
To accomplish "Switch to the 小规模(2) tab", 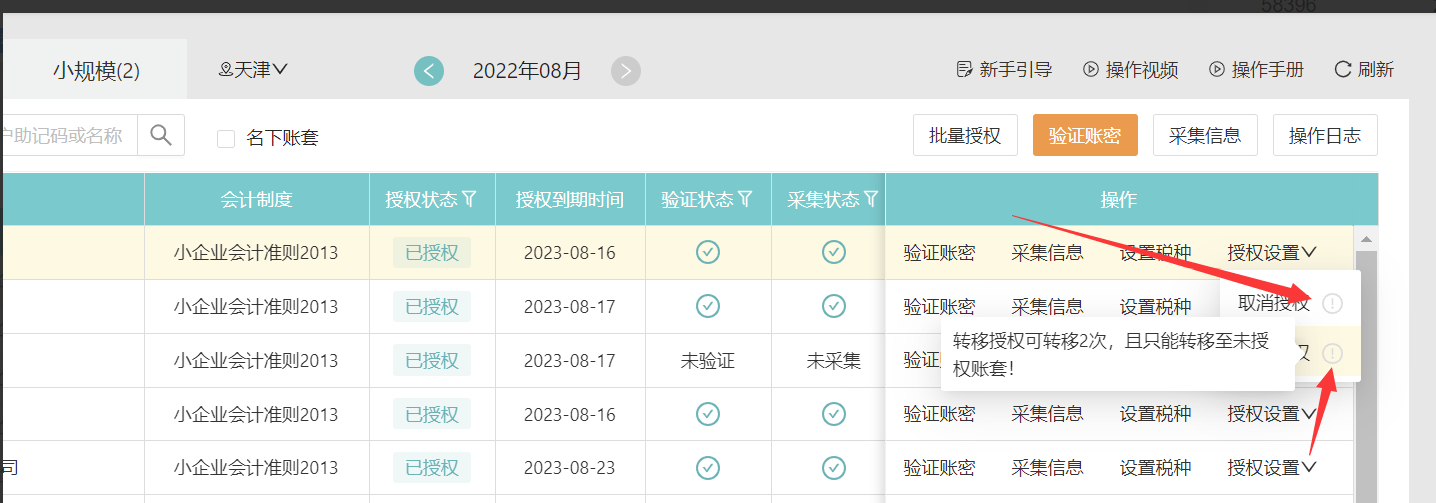I will tap(96, 71).
